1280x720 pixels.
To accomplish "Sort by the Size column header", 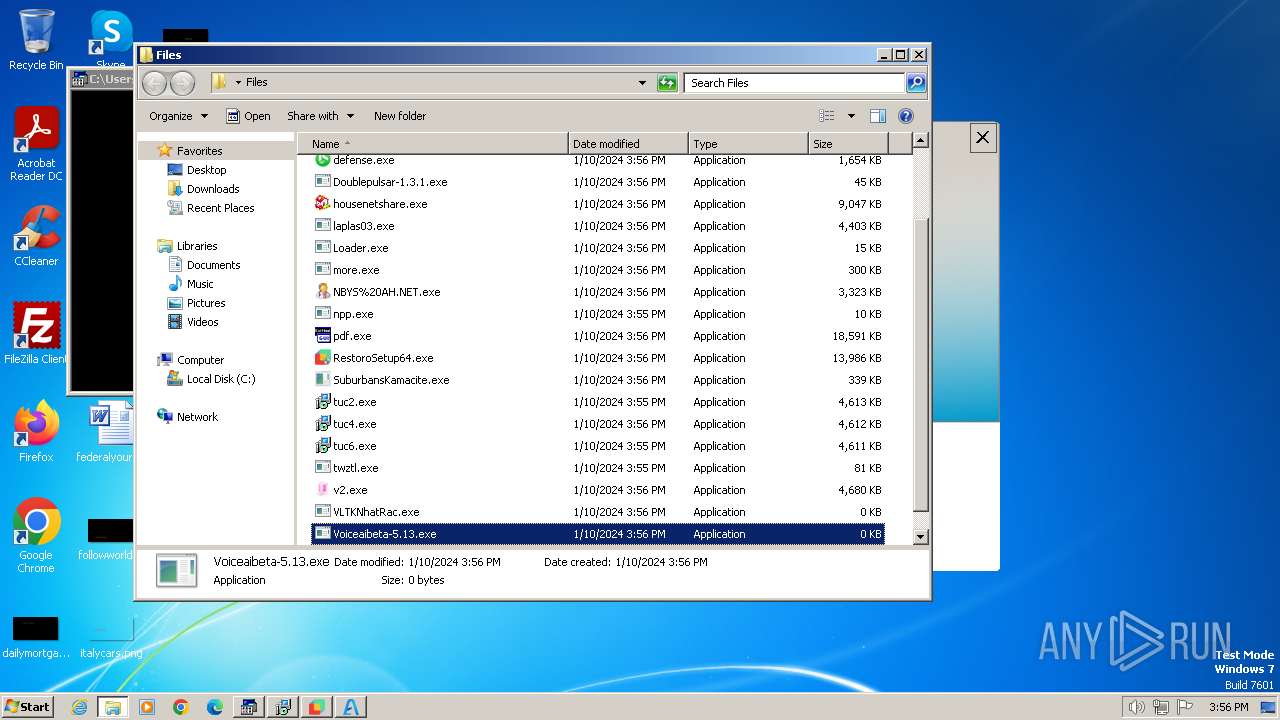I will coord(848,144).
